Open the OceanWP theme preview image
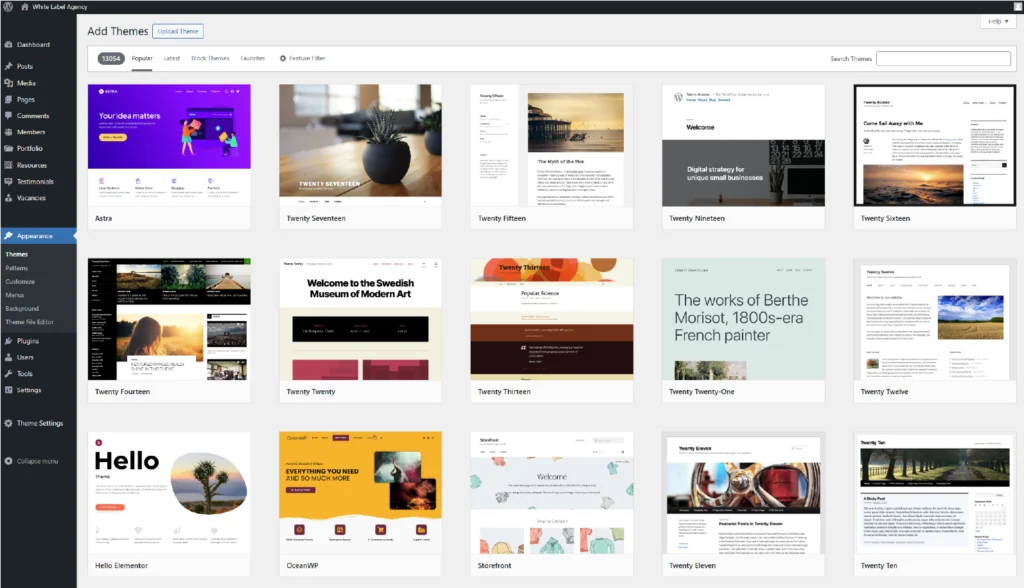The image size is (1024, 588). [x=360, y=493]
